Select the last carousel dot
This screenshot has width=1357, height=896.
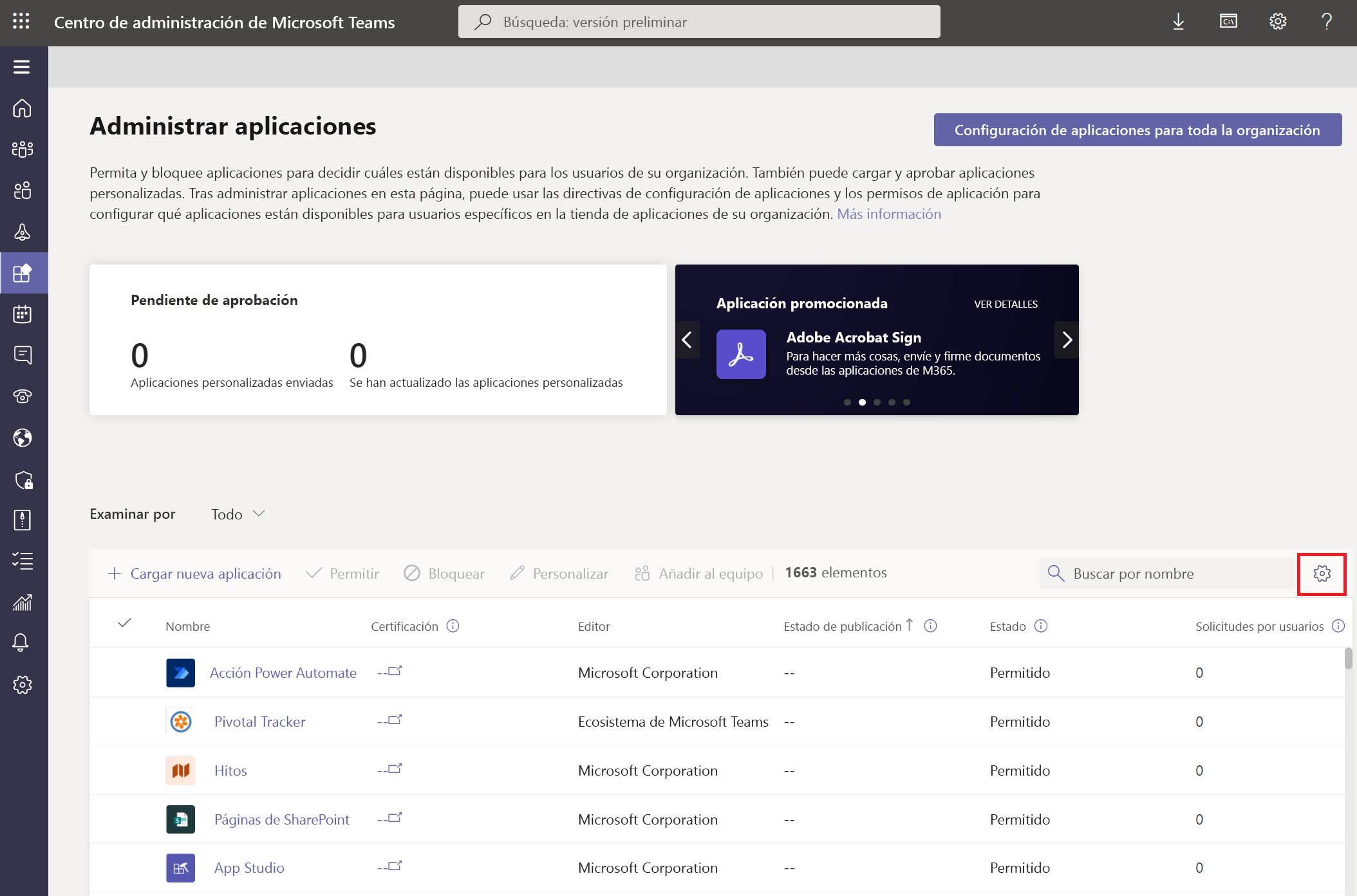coord(906,402)
